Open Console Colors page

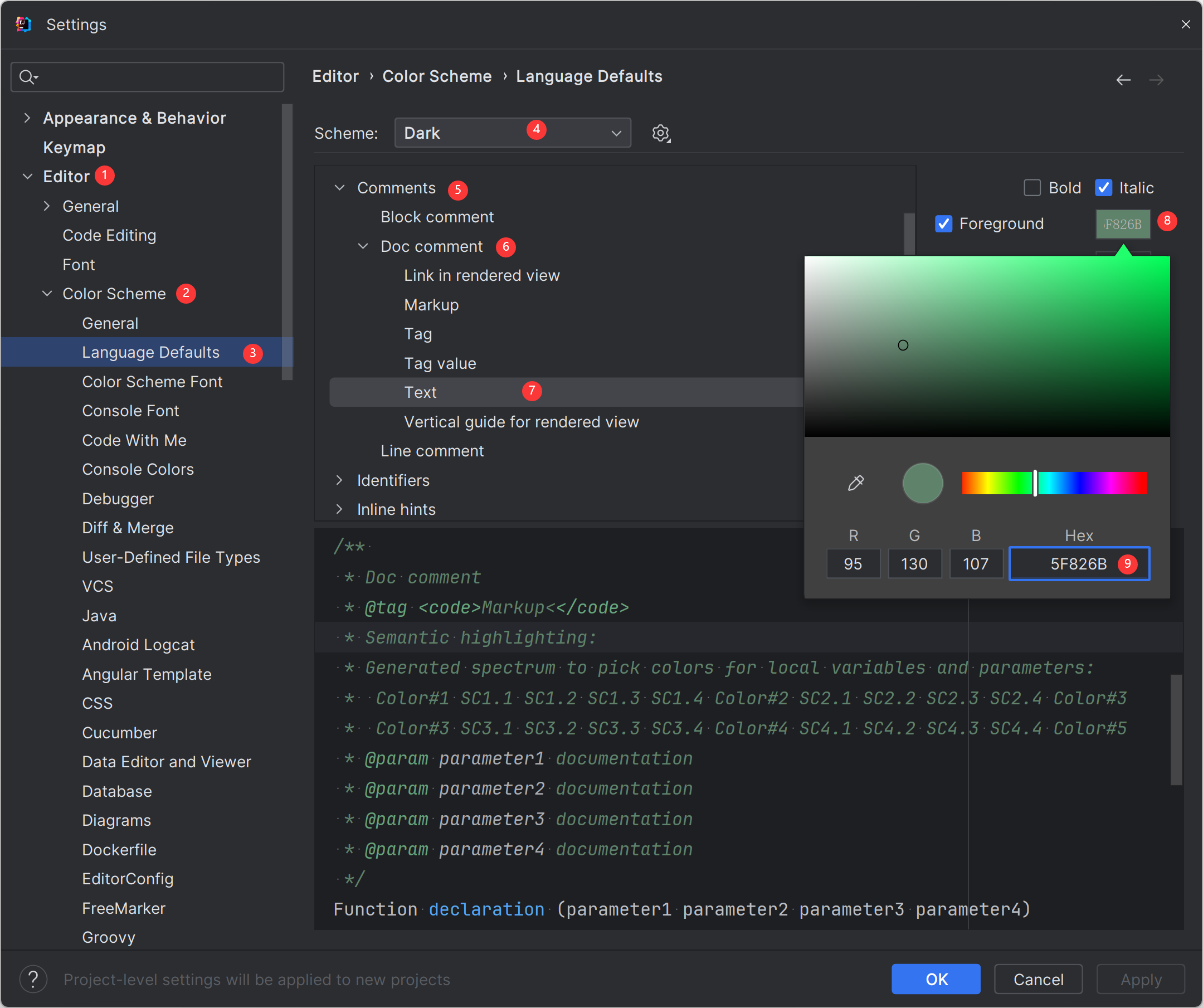point(138,469)
